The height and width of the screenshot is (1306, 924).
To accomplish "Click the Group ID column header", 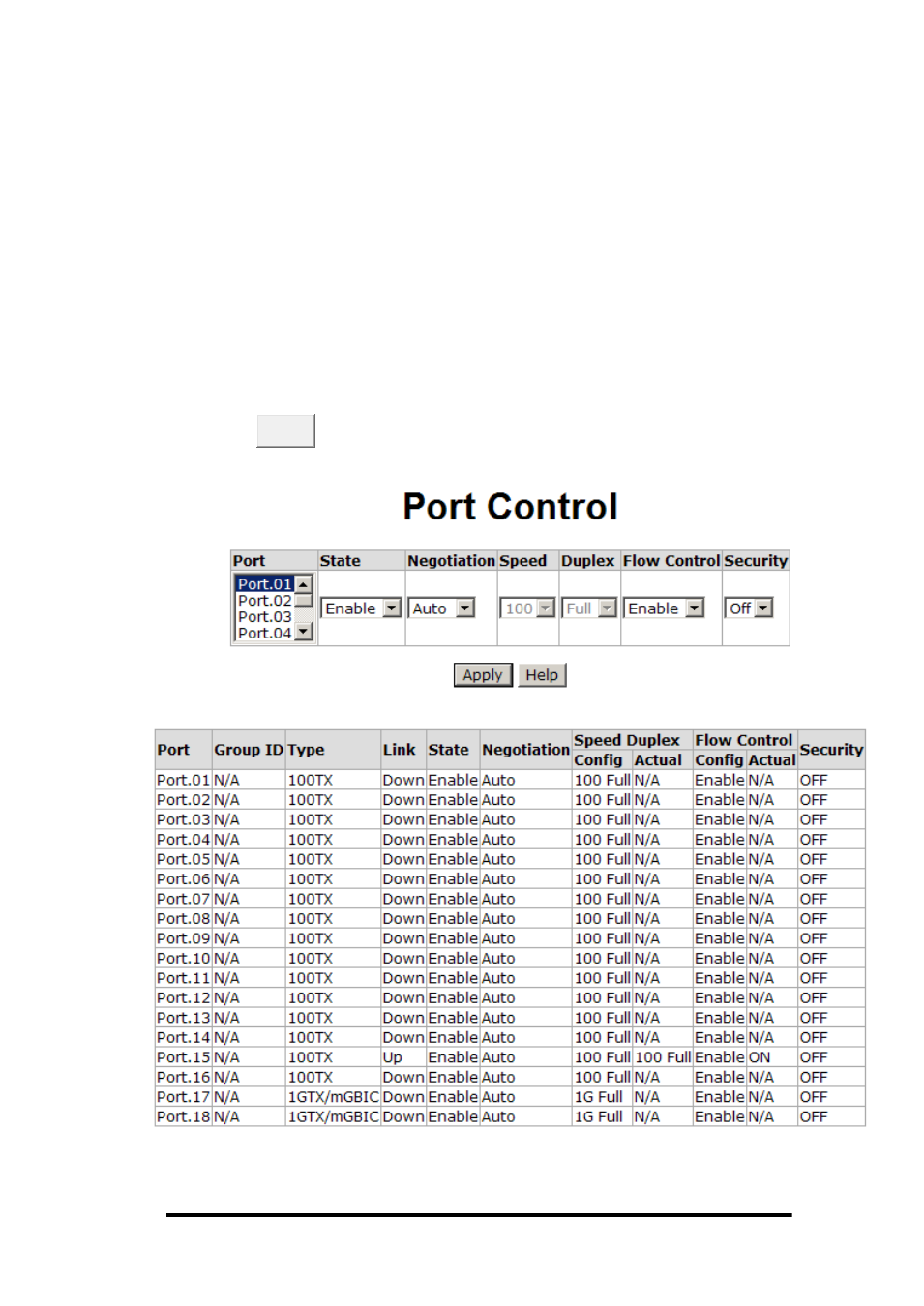I will click(249, 750).
